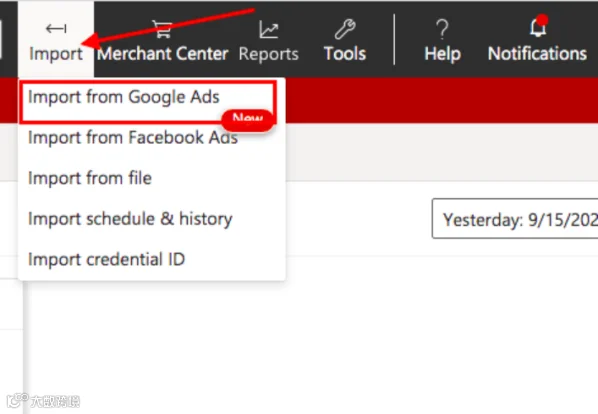Open the Merchant Center cart icon
The width and height of the screenshot is (598, 414).
point(162,29)
